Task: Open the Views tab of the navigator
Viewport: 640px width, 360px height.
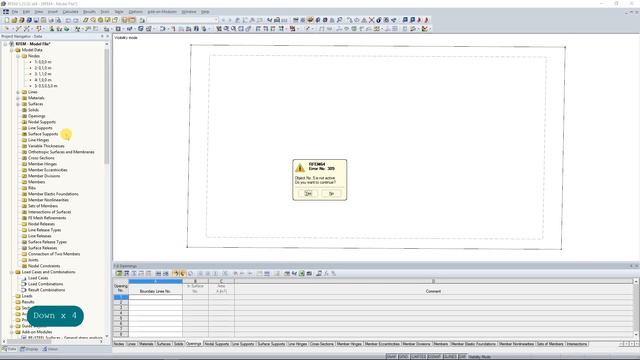Action: pos(51,349)
